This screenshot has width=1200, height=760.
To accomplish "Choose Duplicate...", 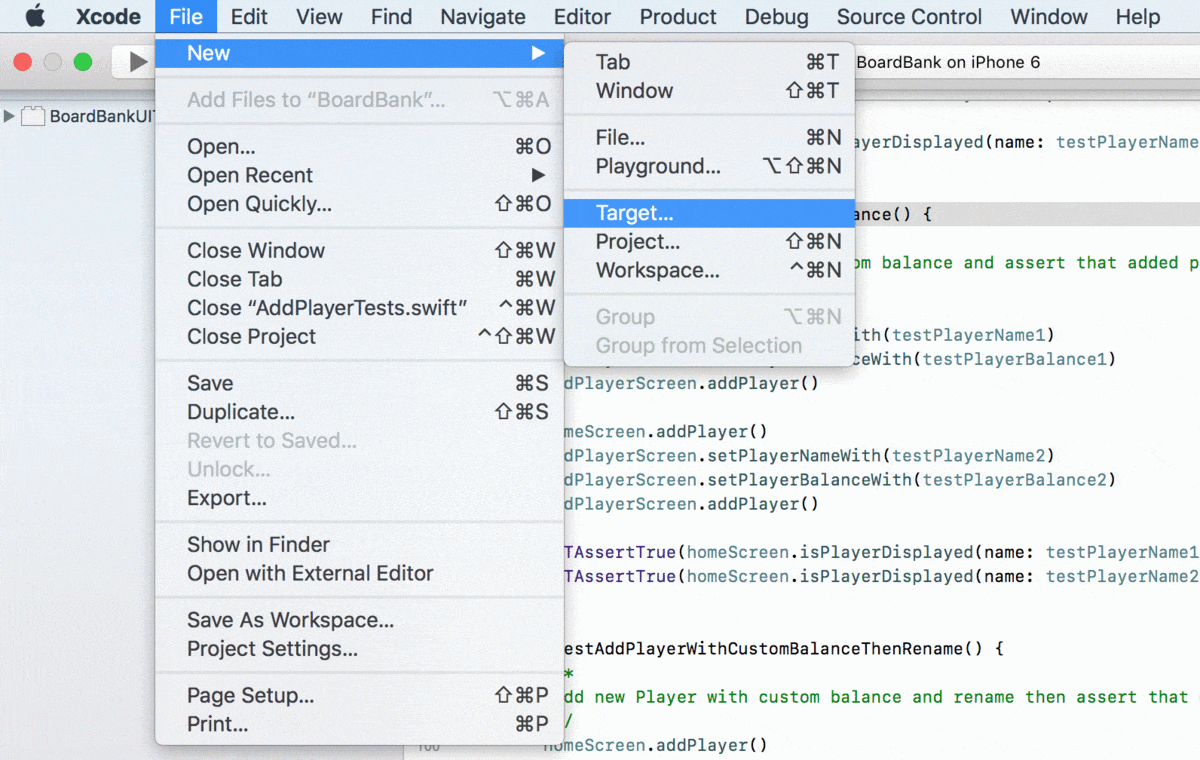I will click(359, 412).
